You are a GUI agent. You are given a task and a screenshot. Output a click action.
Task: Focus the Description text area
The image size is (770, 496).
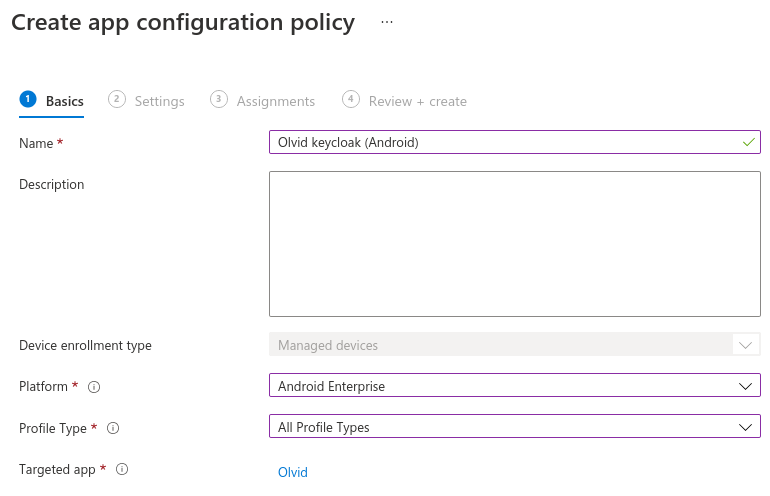514,244
